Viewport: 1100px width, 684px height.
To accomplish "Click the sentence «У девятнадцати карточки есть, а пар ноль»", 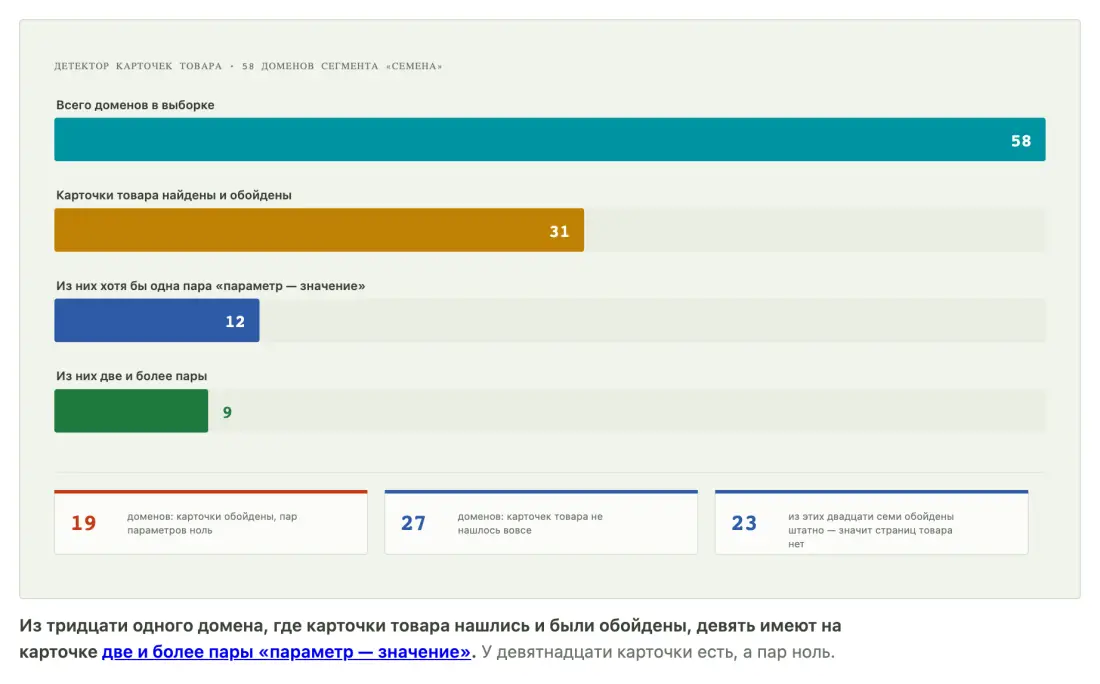I will click(658, 652).
